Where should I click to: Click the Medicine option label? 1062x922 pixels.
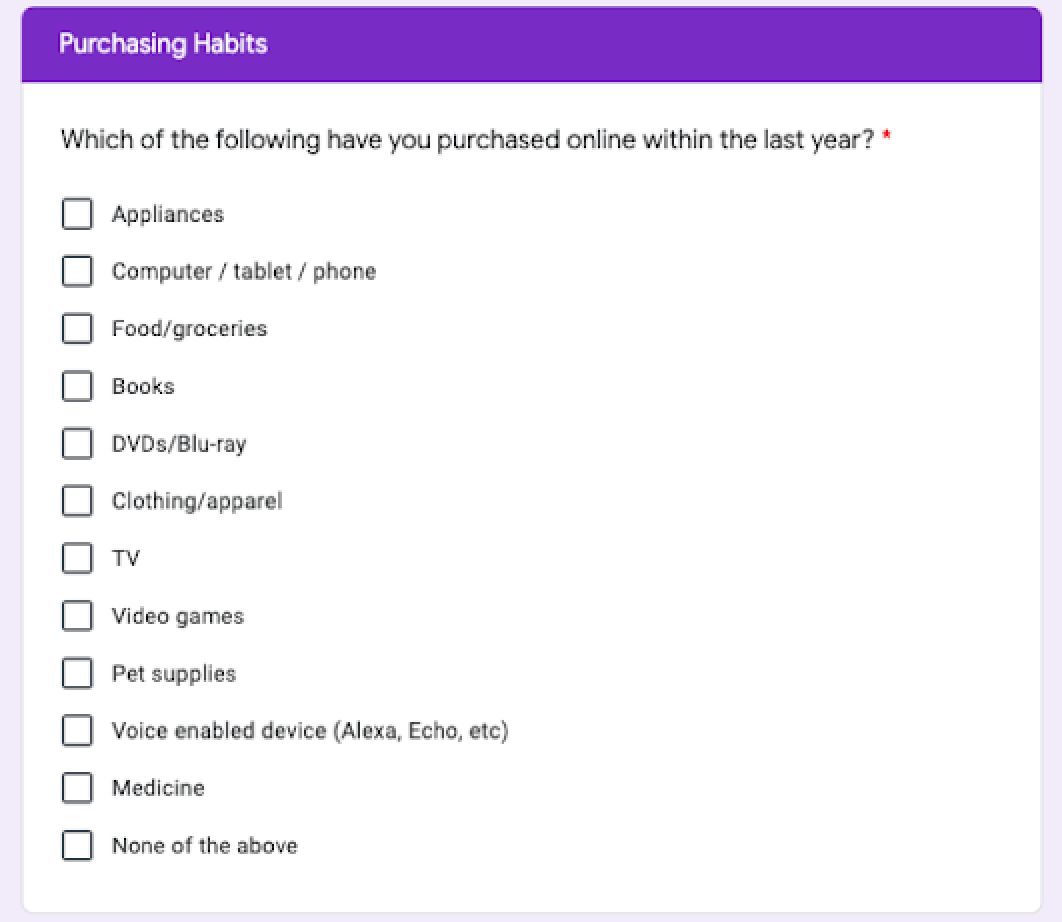click(158, 788)
